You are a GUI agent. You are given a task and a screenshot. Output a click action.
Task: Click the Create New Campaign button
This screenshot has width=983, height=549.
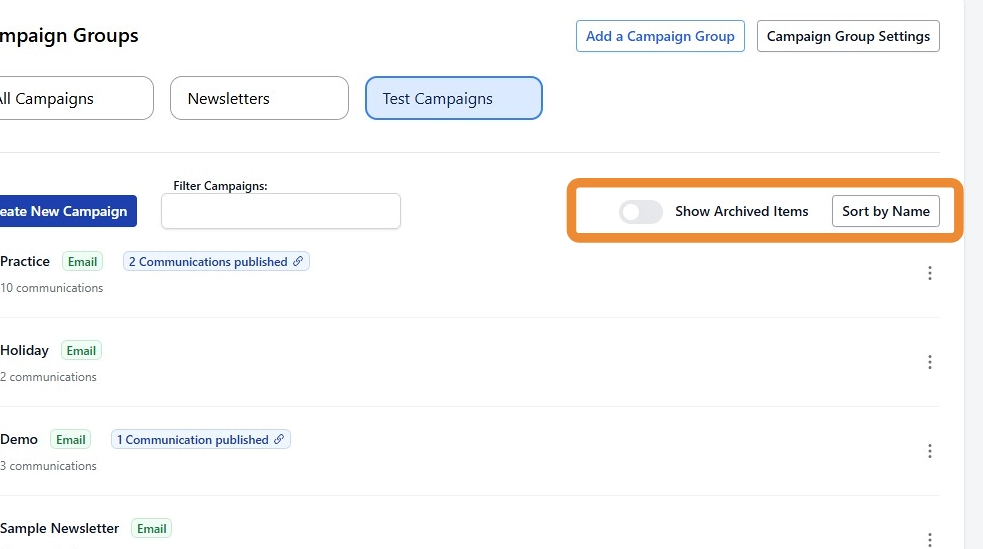point(64,211)
